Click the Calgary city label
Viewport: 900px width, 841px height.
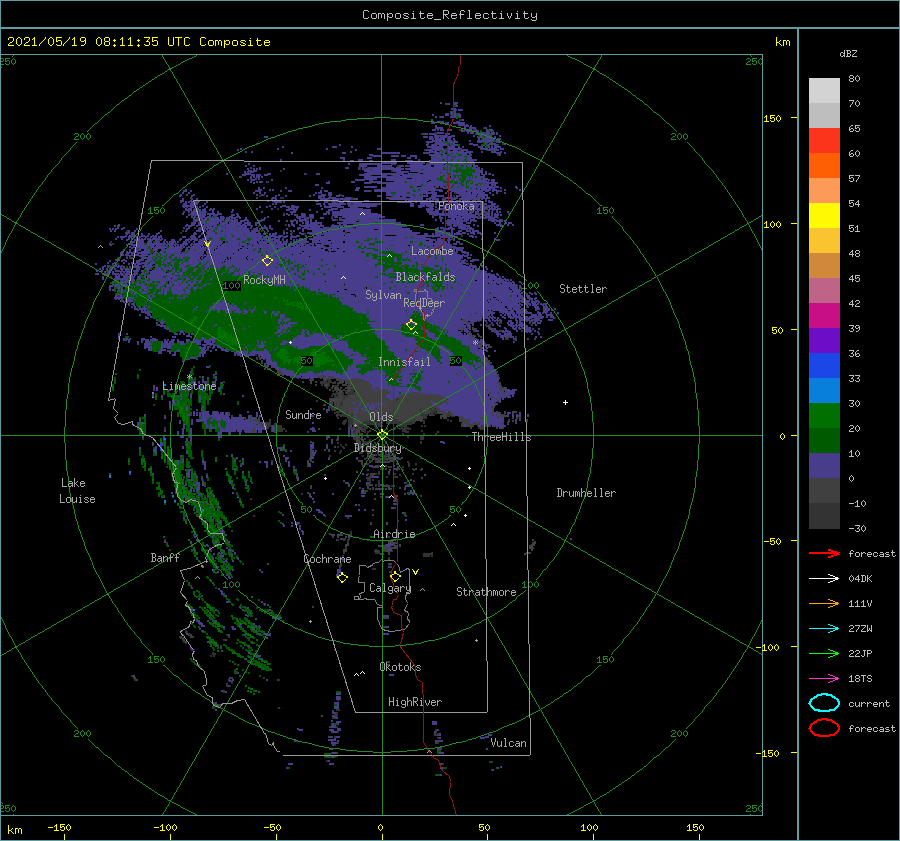pos(390,588)
